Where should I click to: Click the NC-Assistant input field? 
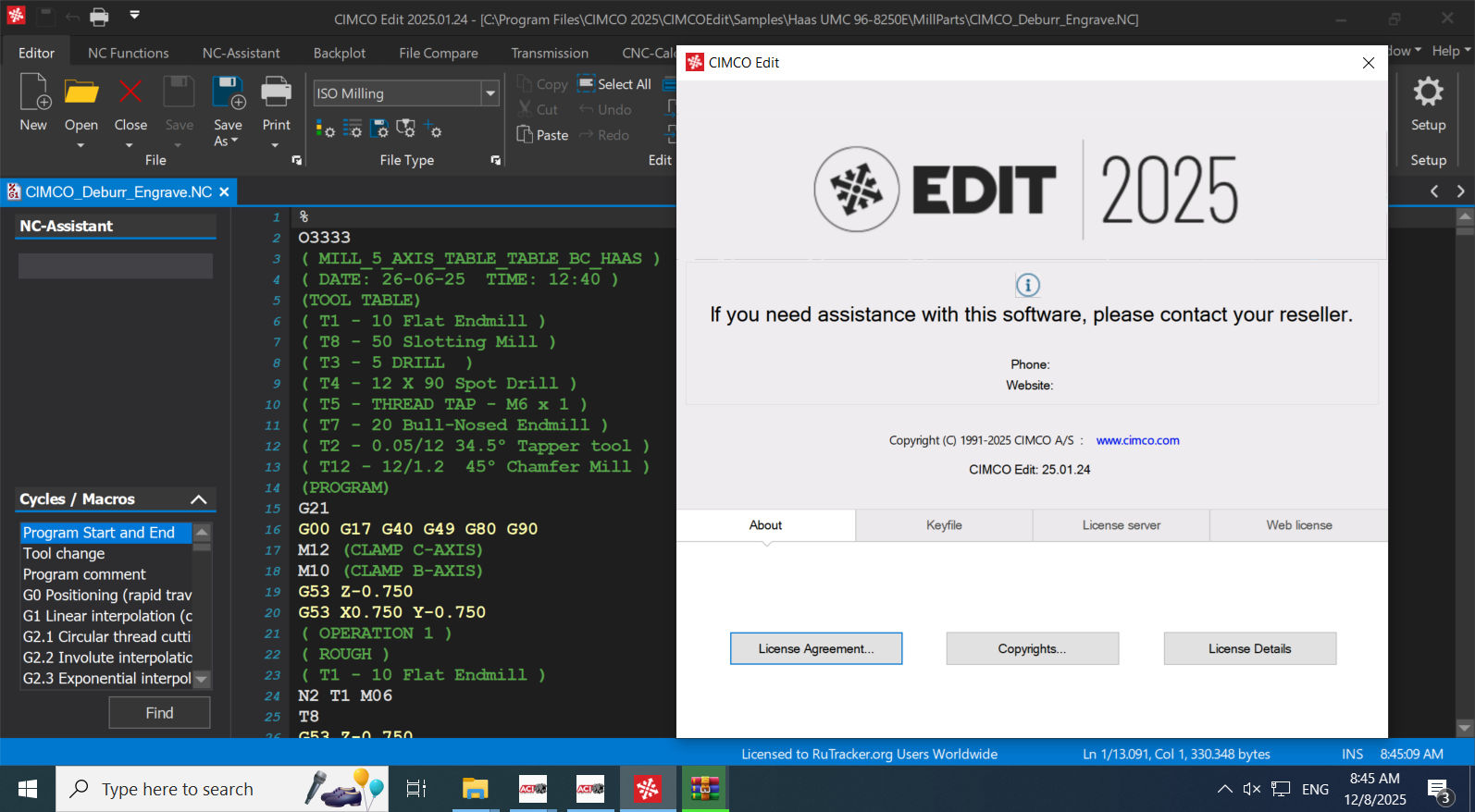tap(116, 266)
